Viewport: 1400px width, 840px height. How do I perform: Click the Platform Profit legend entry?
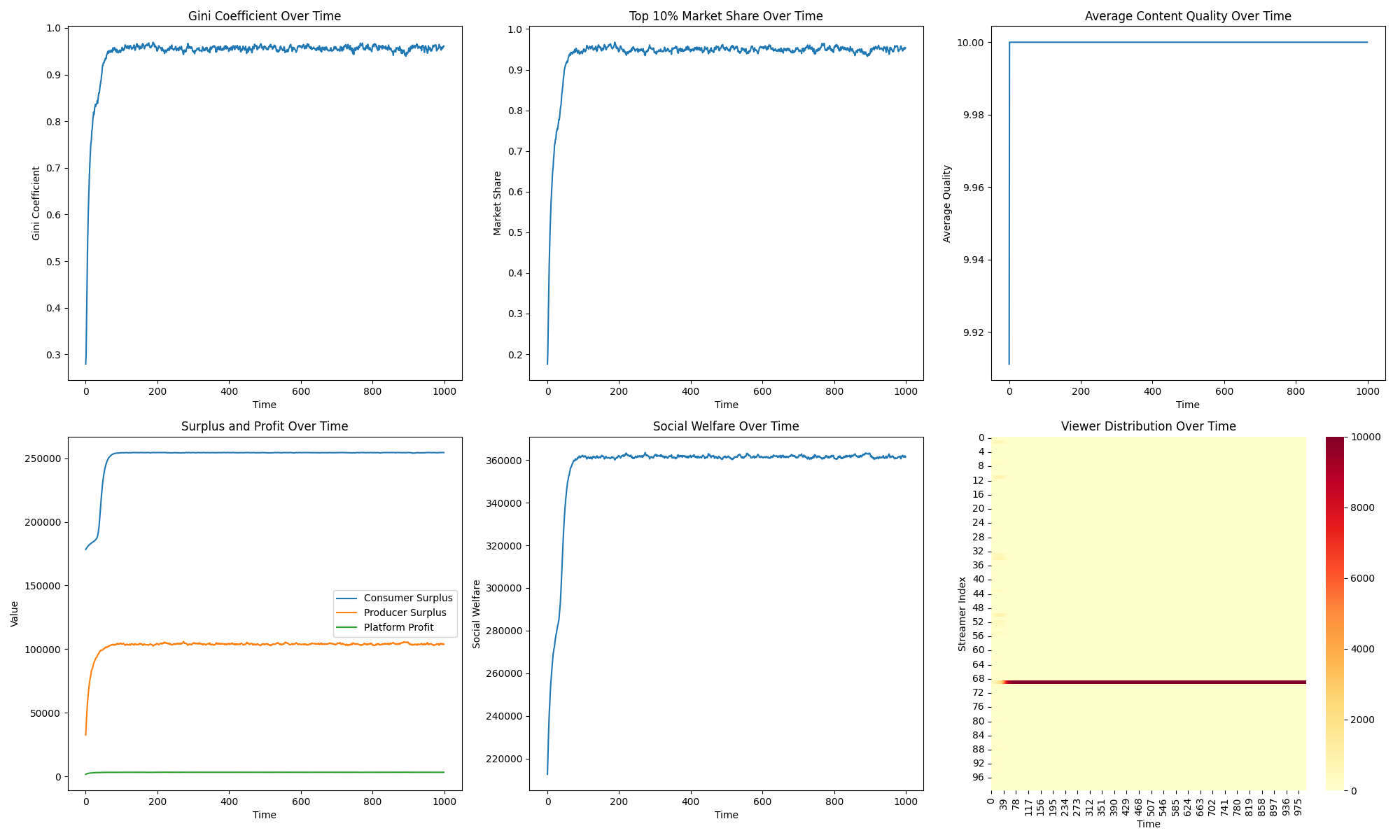coord(398,627)
